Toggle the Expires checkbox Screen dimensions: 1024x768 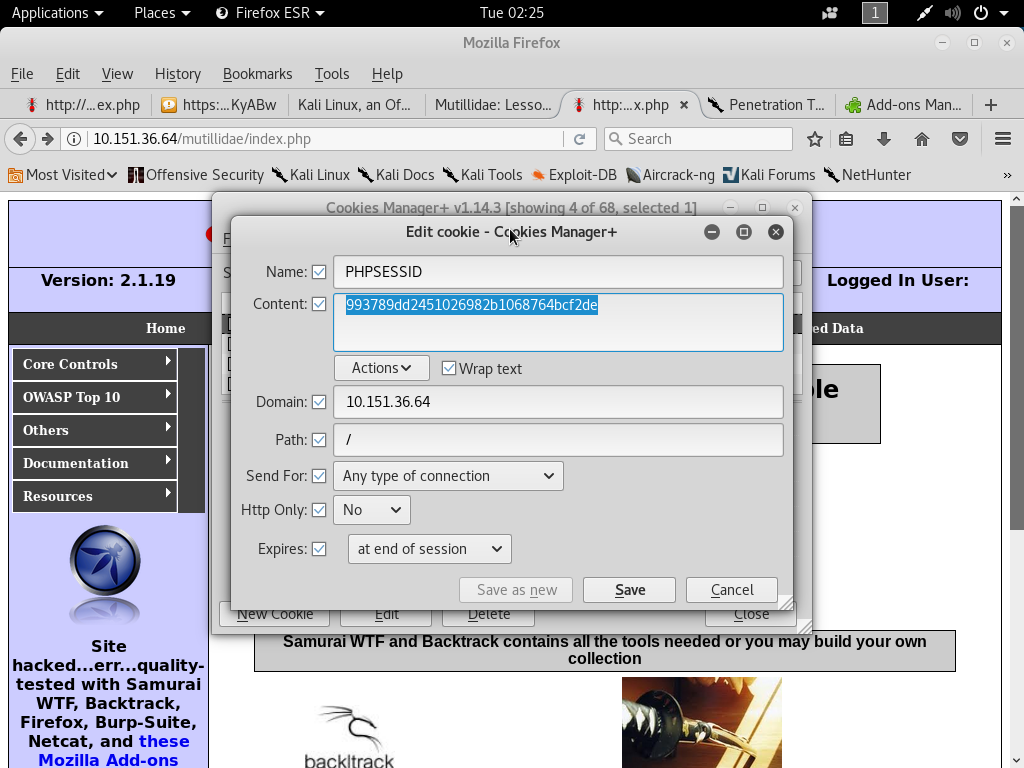(319, 549)
